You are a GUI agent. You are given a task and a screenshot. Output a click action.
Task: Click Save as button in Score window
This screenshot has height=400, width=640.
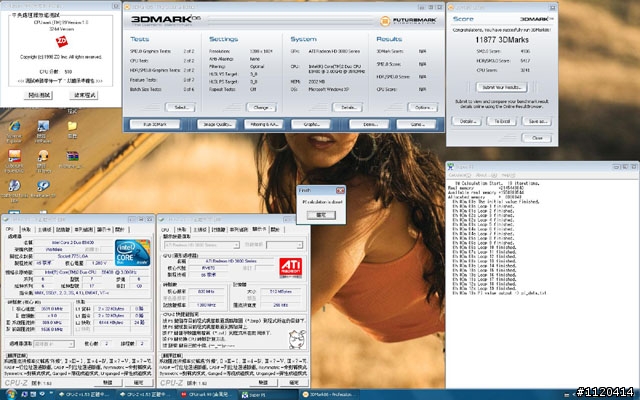[x=537, y=120]
